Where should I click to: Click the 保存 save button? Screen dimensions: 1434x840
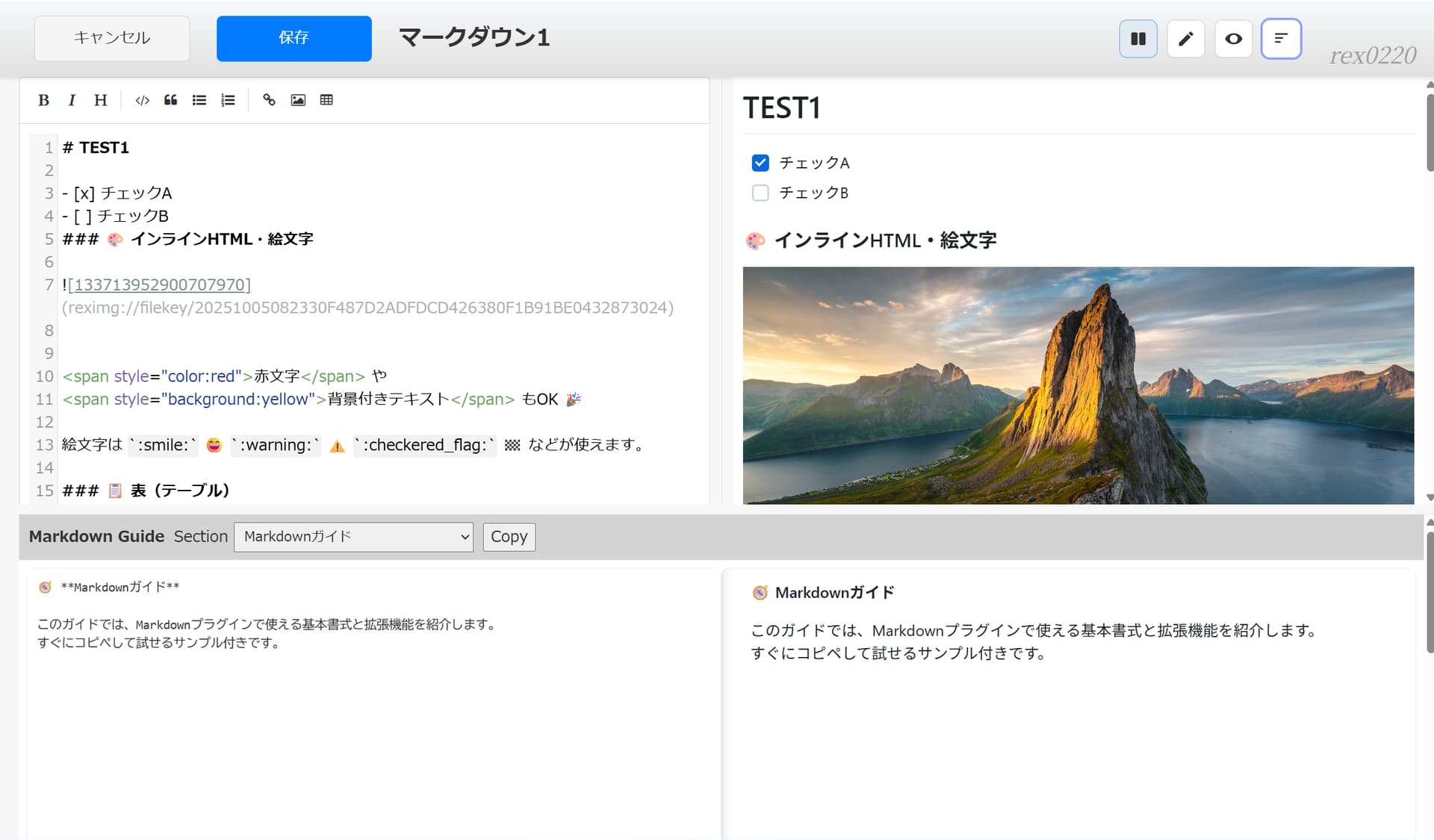294,38
